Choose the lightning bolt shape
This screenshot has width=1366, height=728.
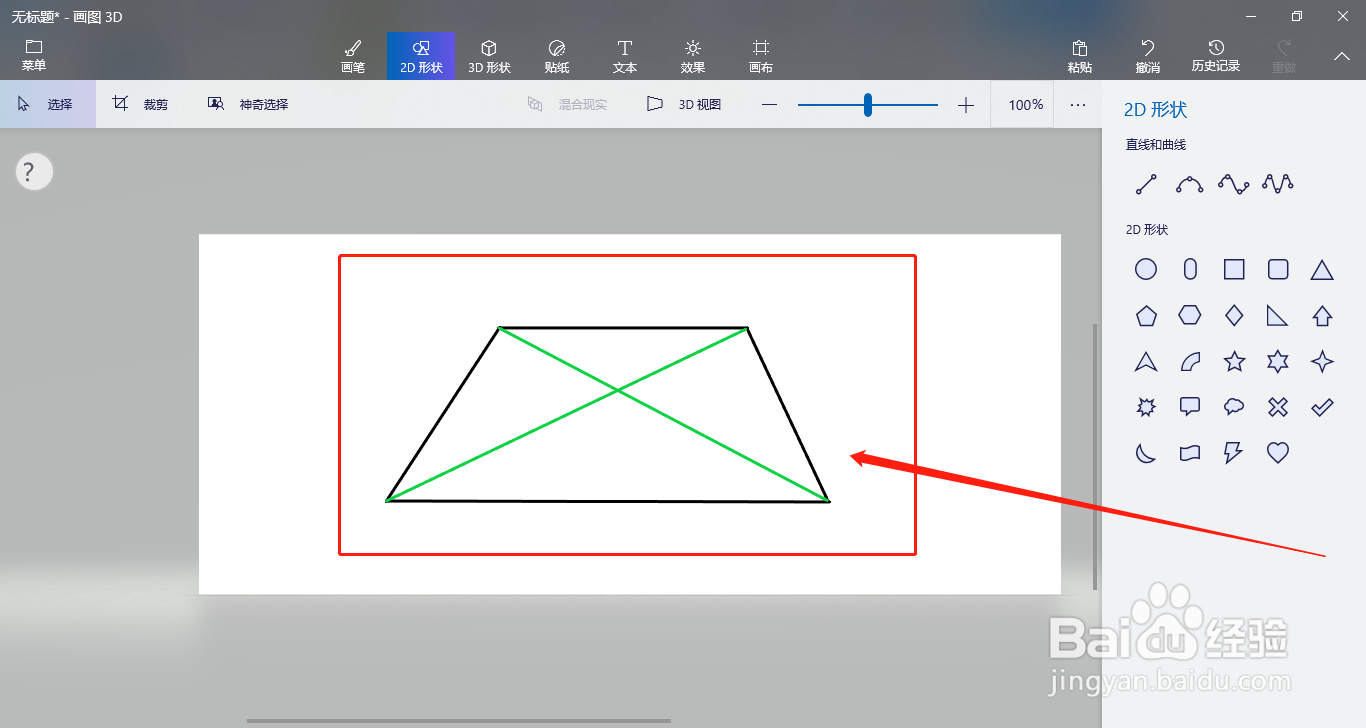click(x=1234, y=453)
